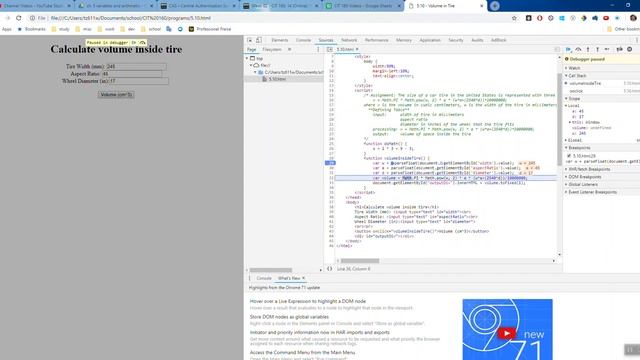The image size is (640, 360).
Task: Toggle breakpoint on line 29 gutter
Action: click(x=330, y=163)
